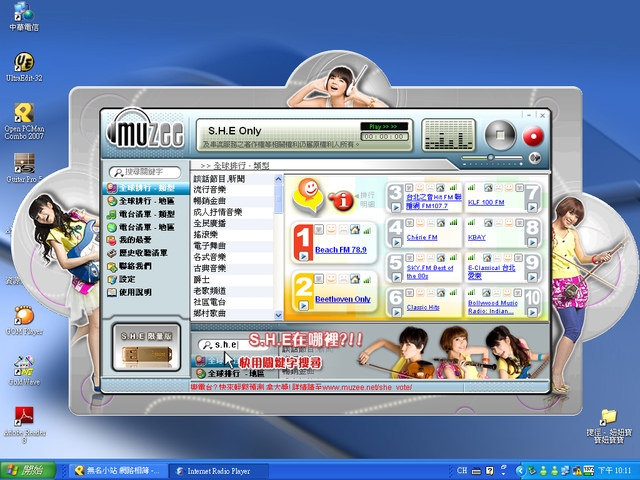The width and height of the screenshot is (640, 480).
Task: Click the 設定 settings icon
Action: (x=112, y=280)
